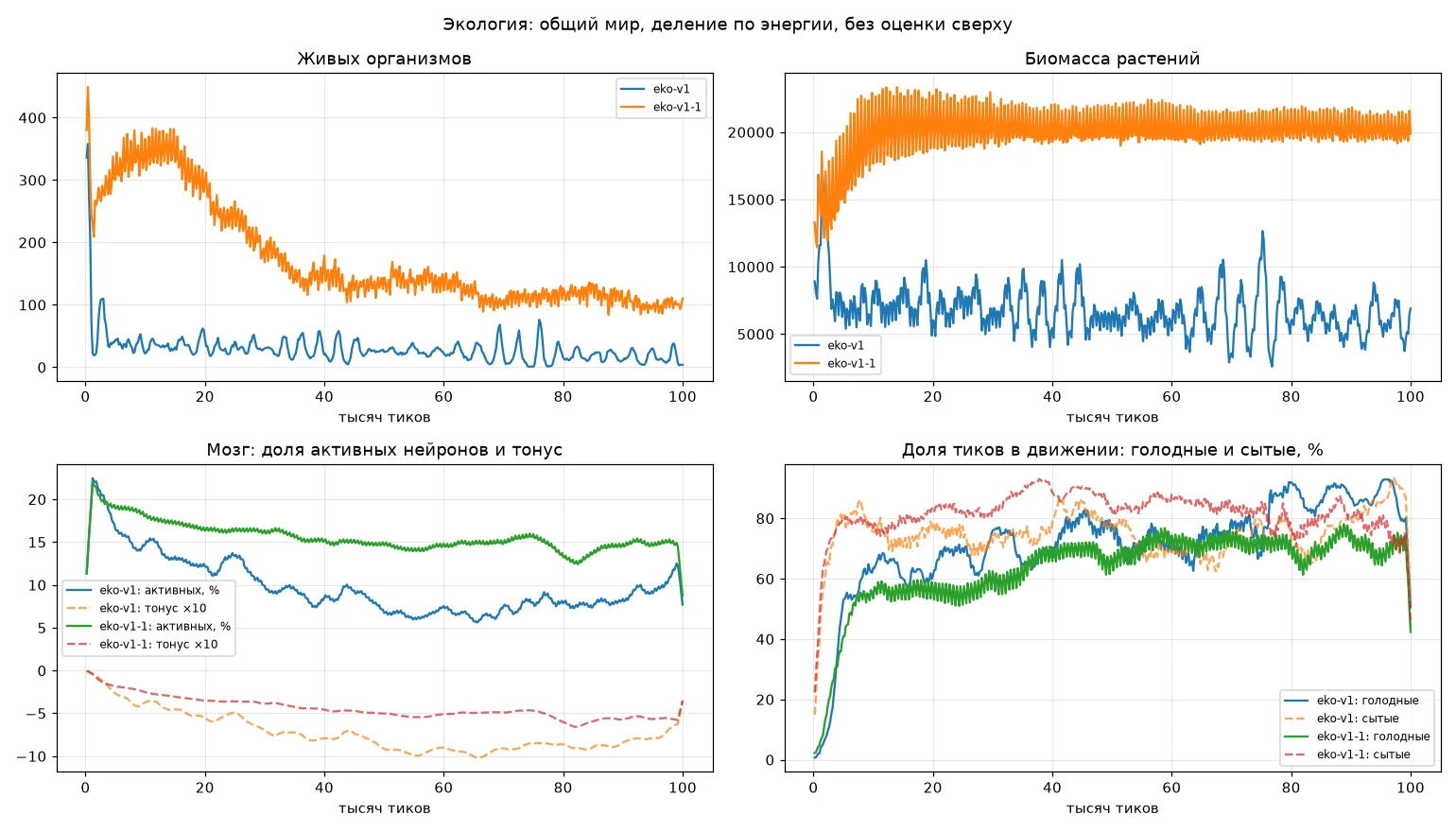Select the 'тысяч тиков' axis label under the Мозг chart

(x=385, y=808)
